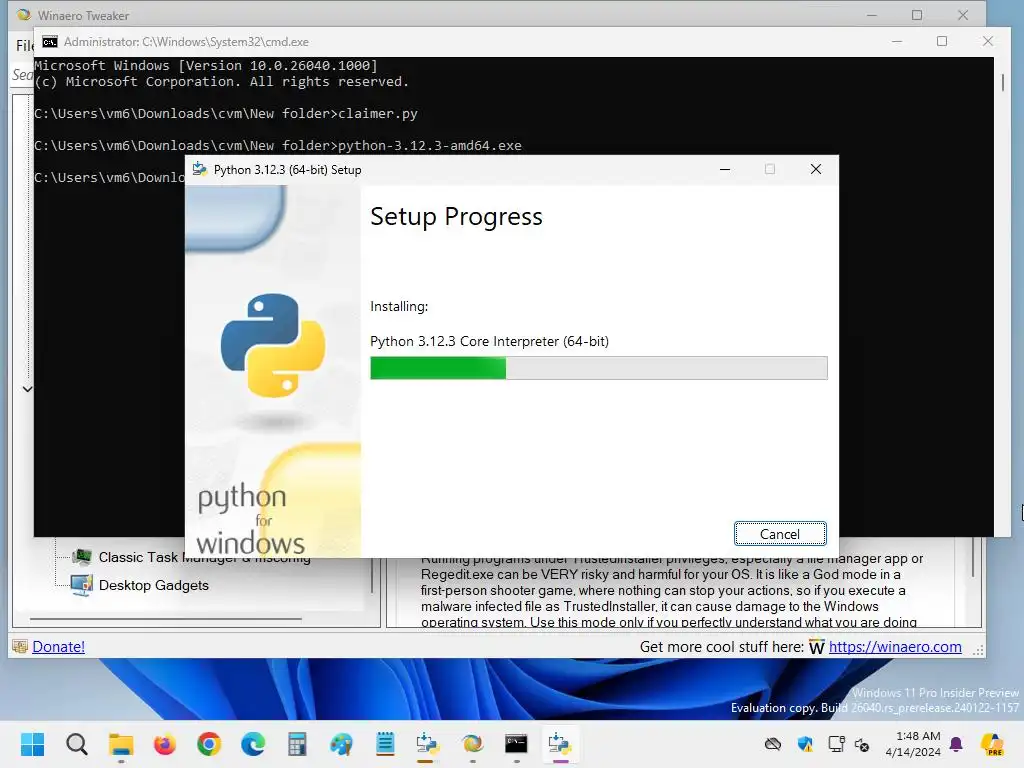The image size is (1024, 768).
Task: Close the Winaero Tweaker window
Action: pyautogui.click(x=963, y=15)
